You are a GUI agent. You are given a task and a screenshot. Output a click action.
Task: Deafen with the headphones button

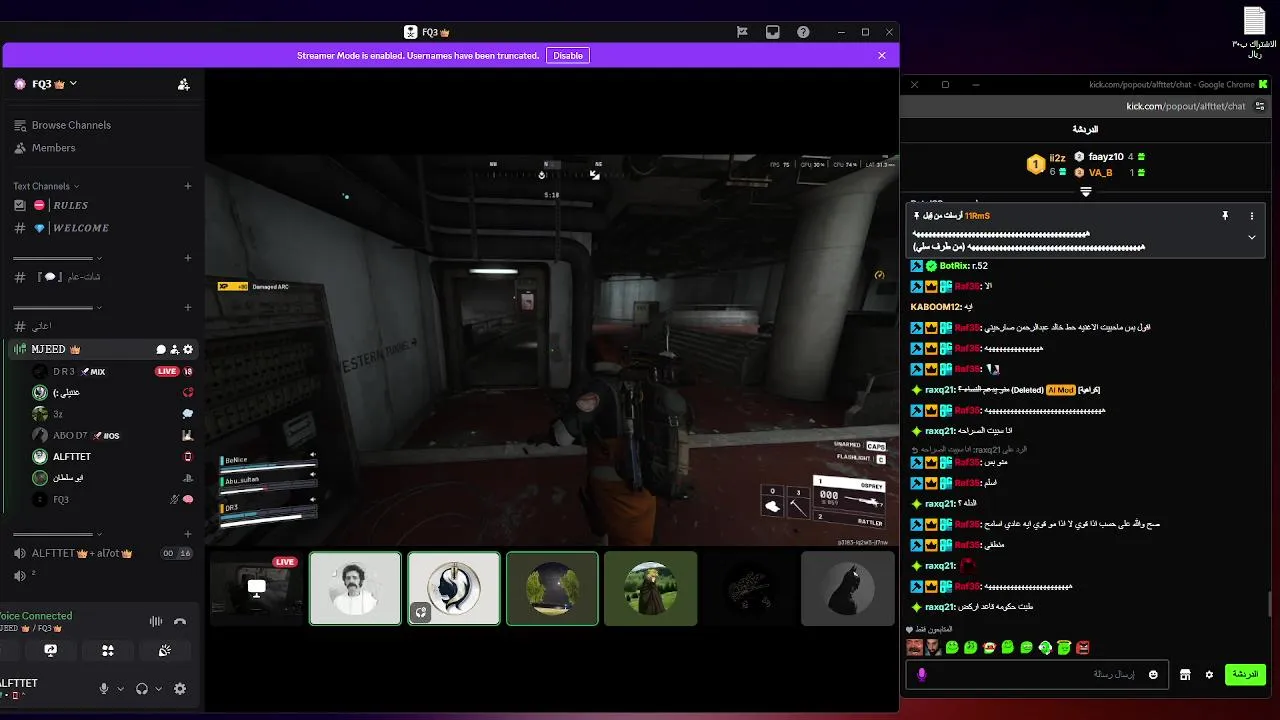pos(142,689)
